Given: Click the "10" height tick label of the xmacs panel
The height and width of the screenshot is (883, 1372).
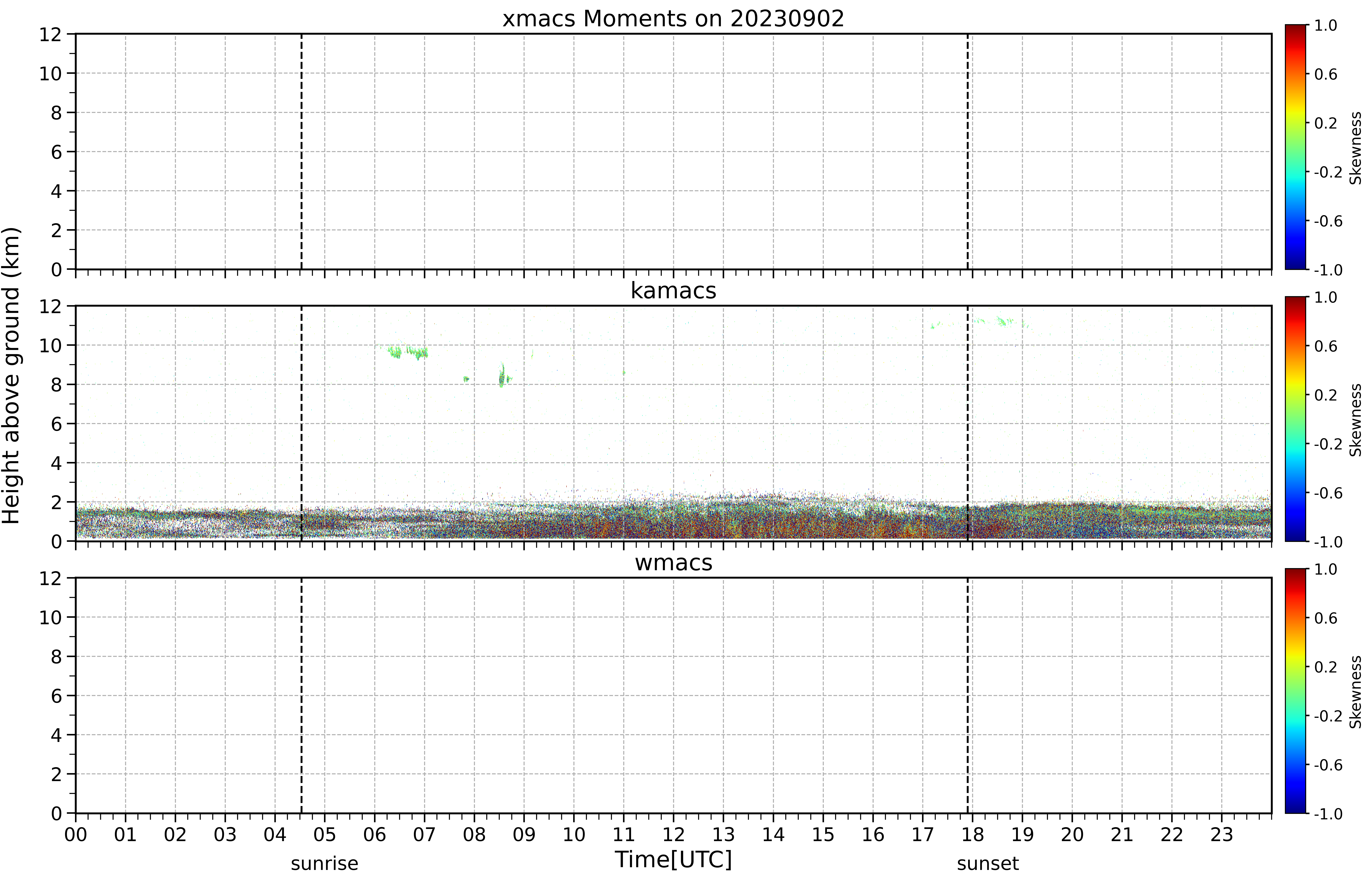Looking at the screenshot, I should (50, 73).
